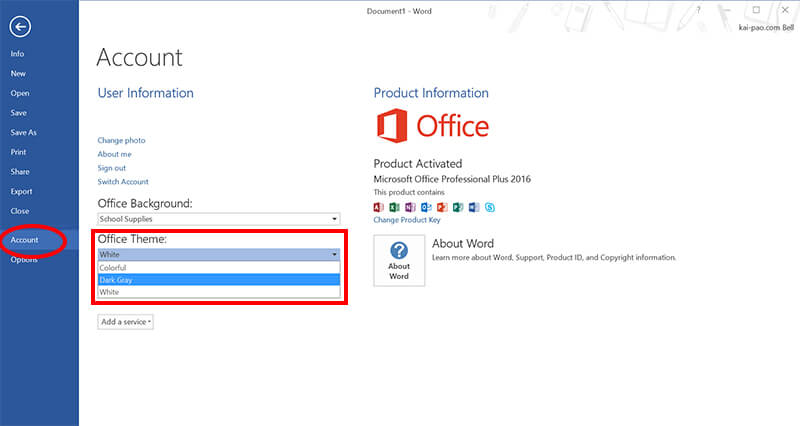Click the Sign out link
Viewport: 800px width, 426px height.
111,168
